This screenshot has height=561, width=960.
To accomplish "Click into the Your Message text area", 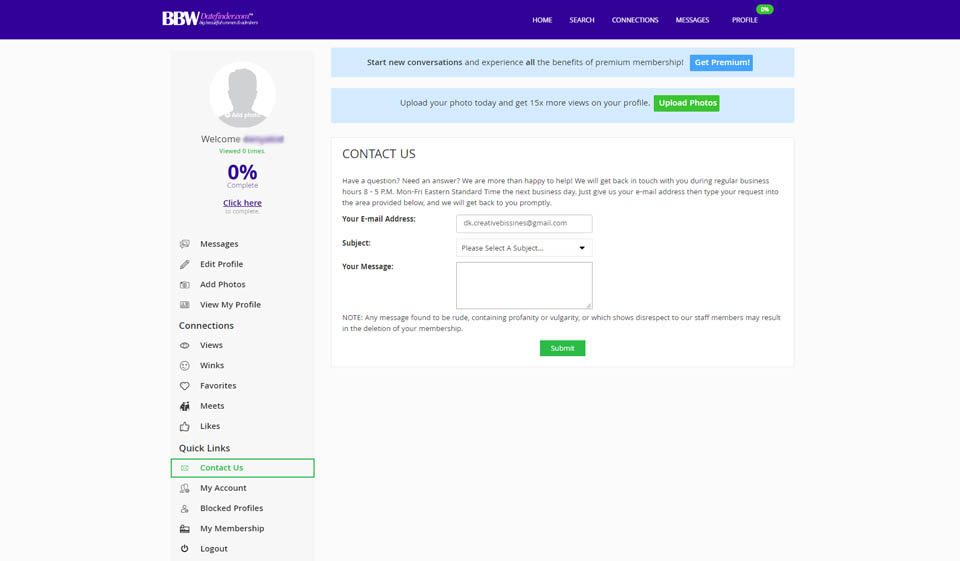I will [x=524, y=285].
